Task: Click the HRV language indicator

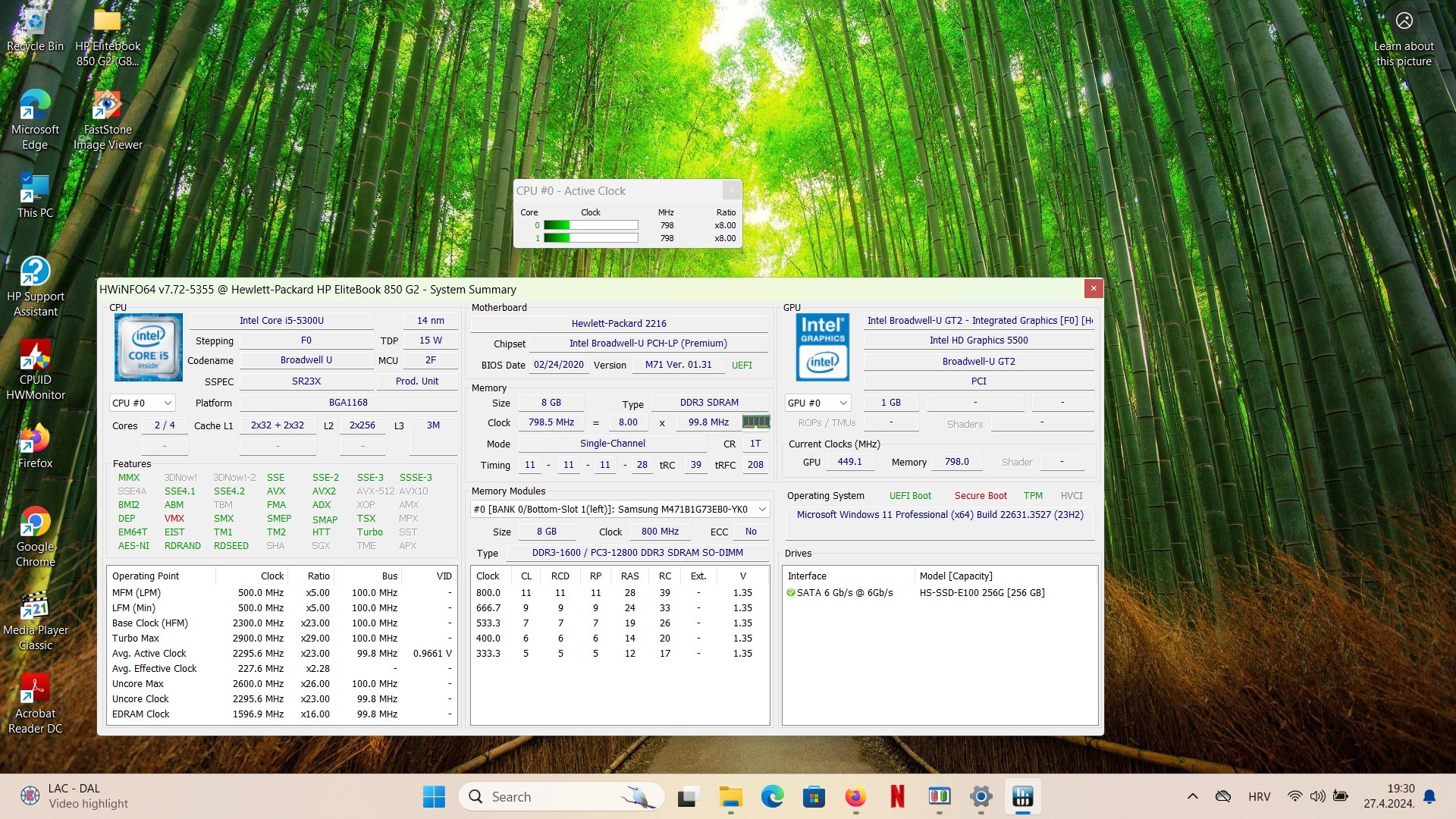Action: click(x=1259, y=796)
